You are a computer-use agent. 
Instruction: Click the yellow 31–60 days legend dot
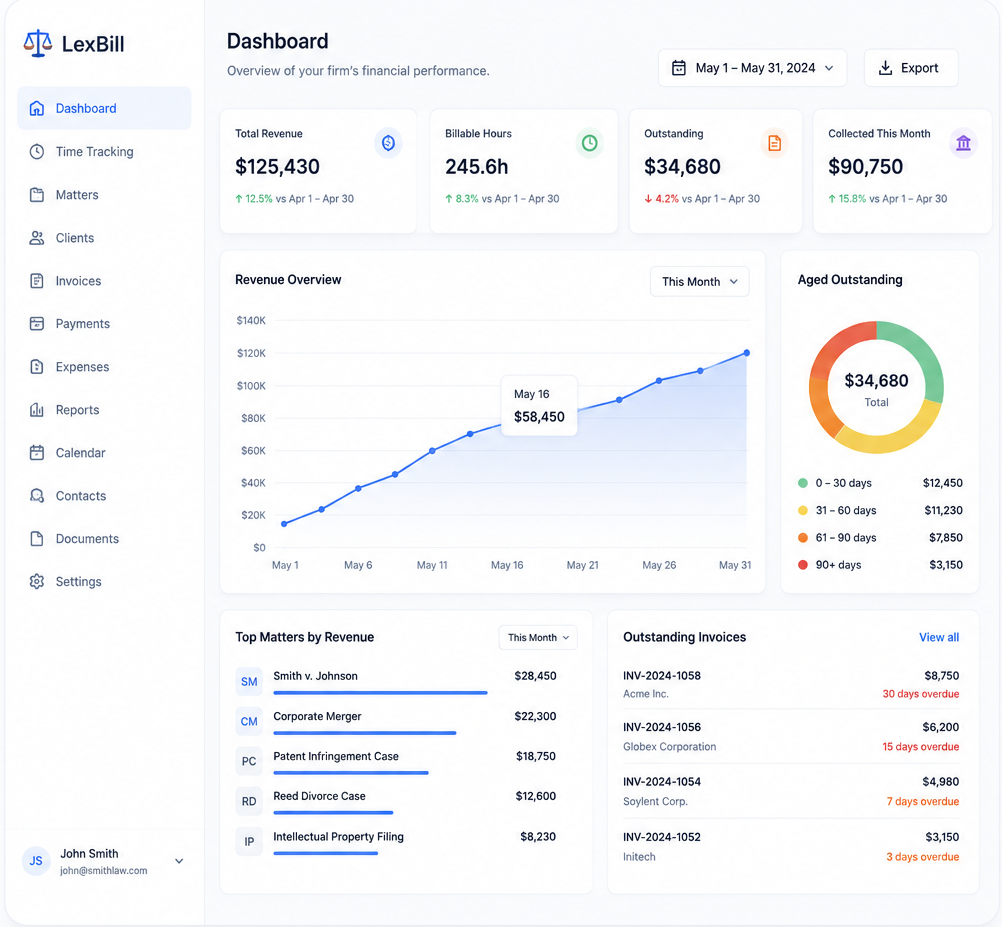click(803, 510)
